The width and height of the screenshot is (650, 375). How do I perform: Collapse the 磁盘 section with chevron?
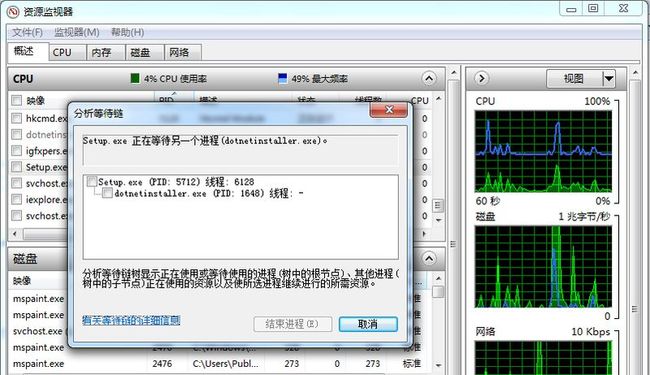429,259
